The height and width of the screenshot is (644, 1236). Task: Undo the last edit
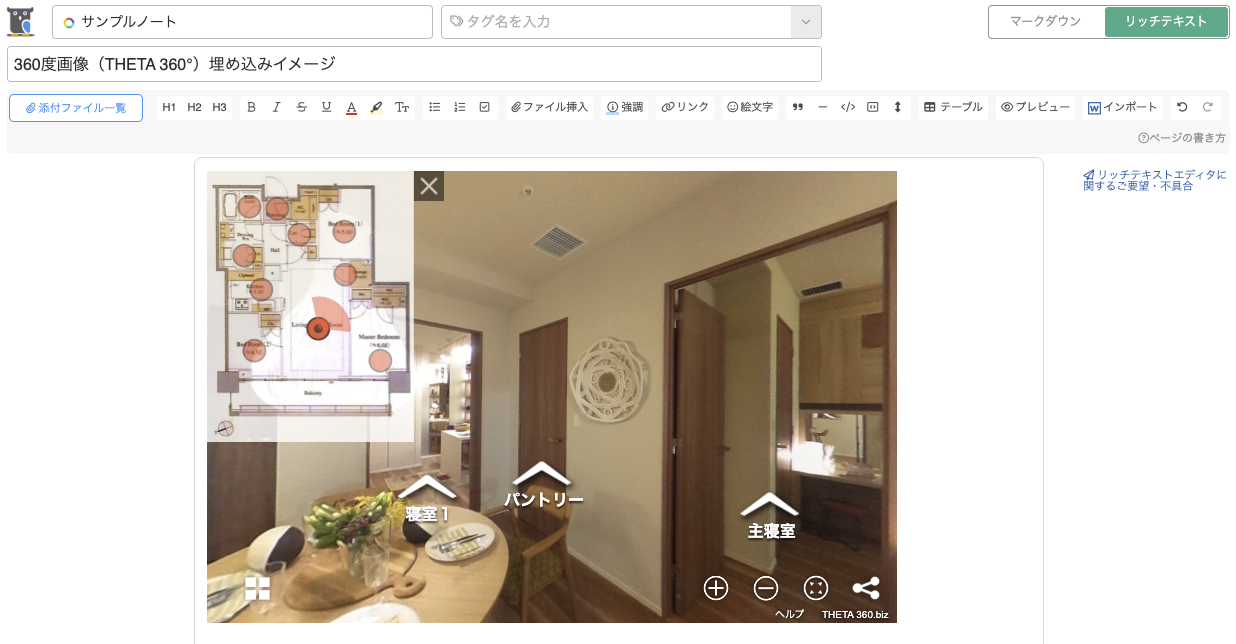pyautogui.click(x=1182, y=108)
